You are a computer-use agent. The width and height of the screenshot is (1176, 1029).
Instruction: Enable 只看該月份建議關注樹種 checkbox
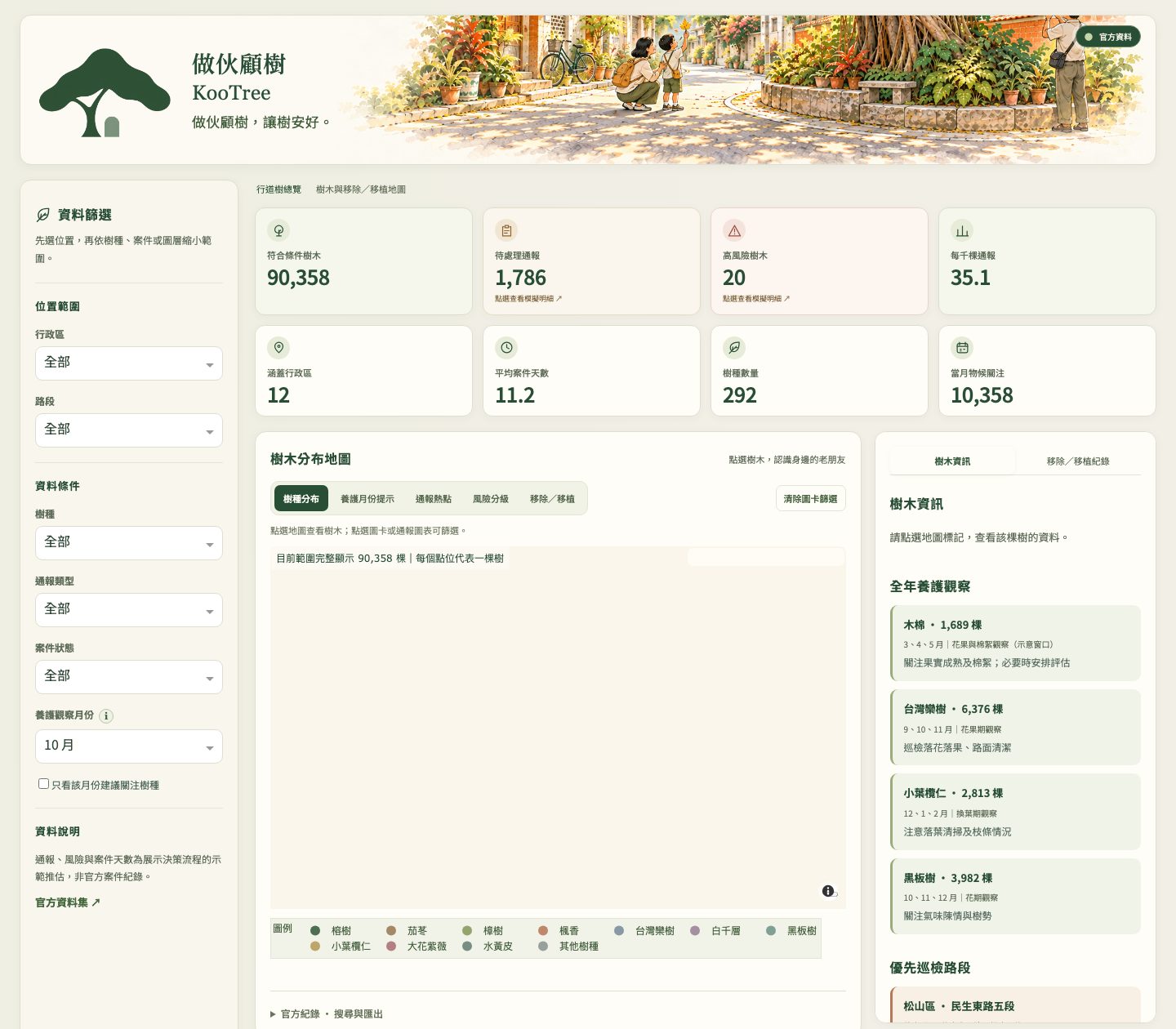[44, 784]
